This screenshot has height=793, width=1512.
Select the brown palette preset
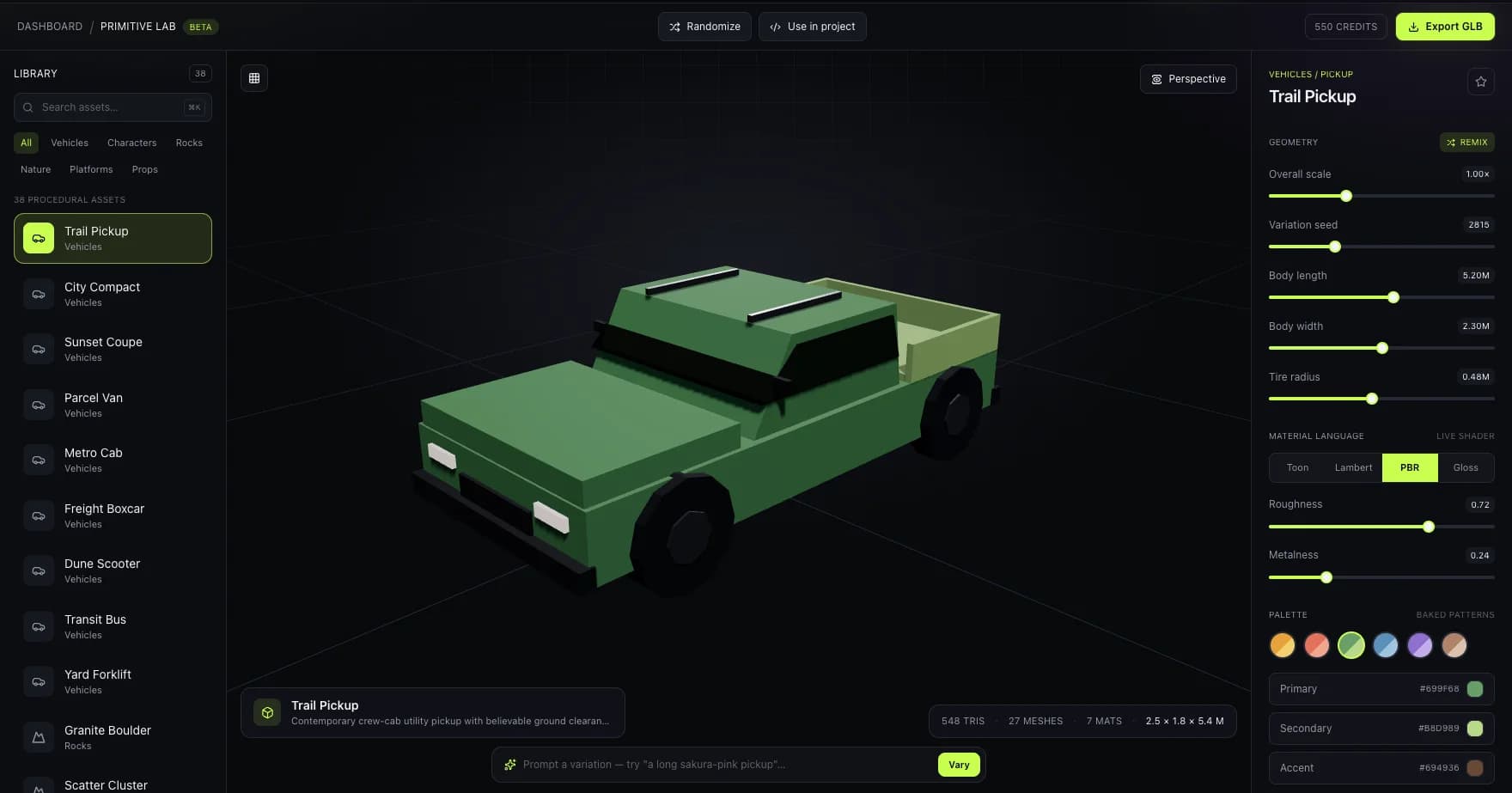point(1454,644)
